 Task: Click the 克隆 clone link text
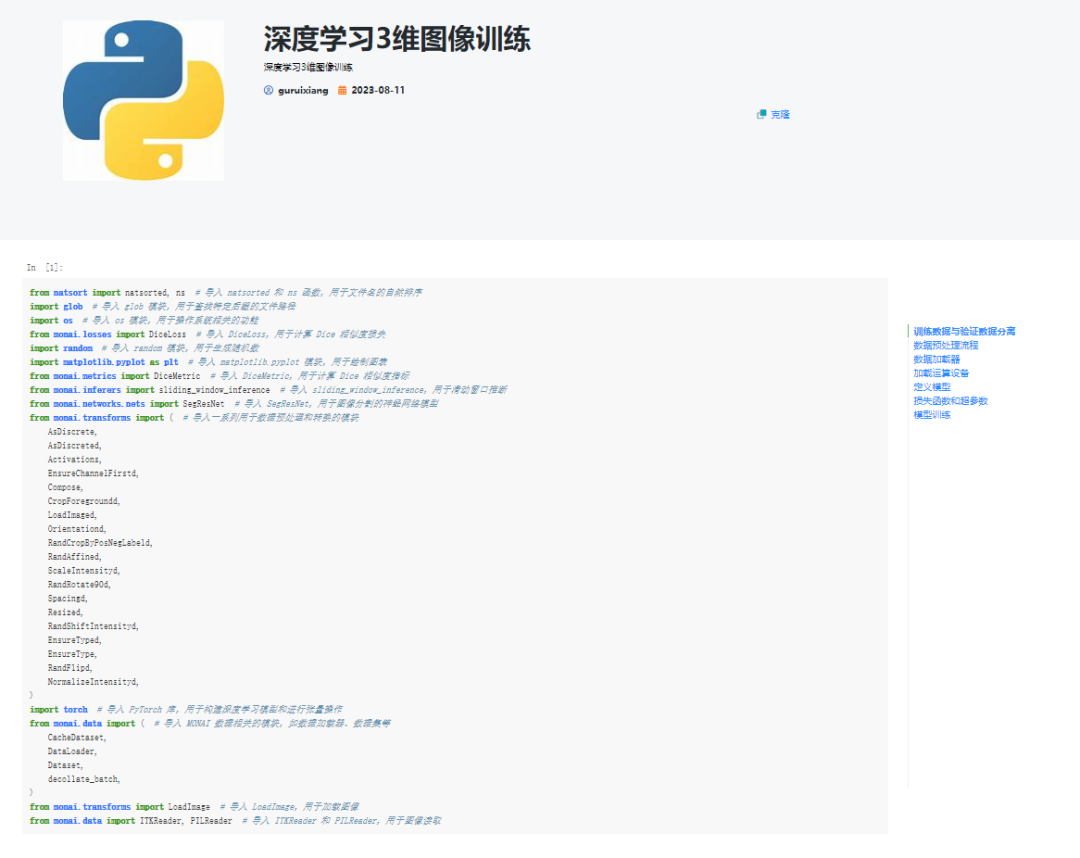coord(780,114)
